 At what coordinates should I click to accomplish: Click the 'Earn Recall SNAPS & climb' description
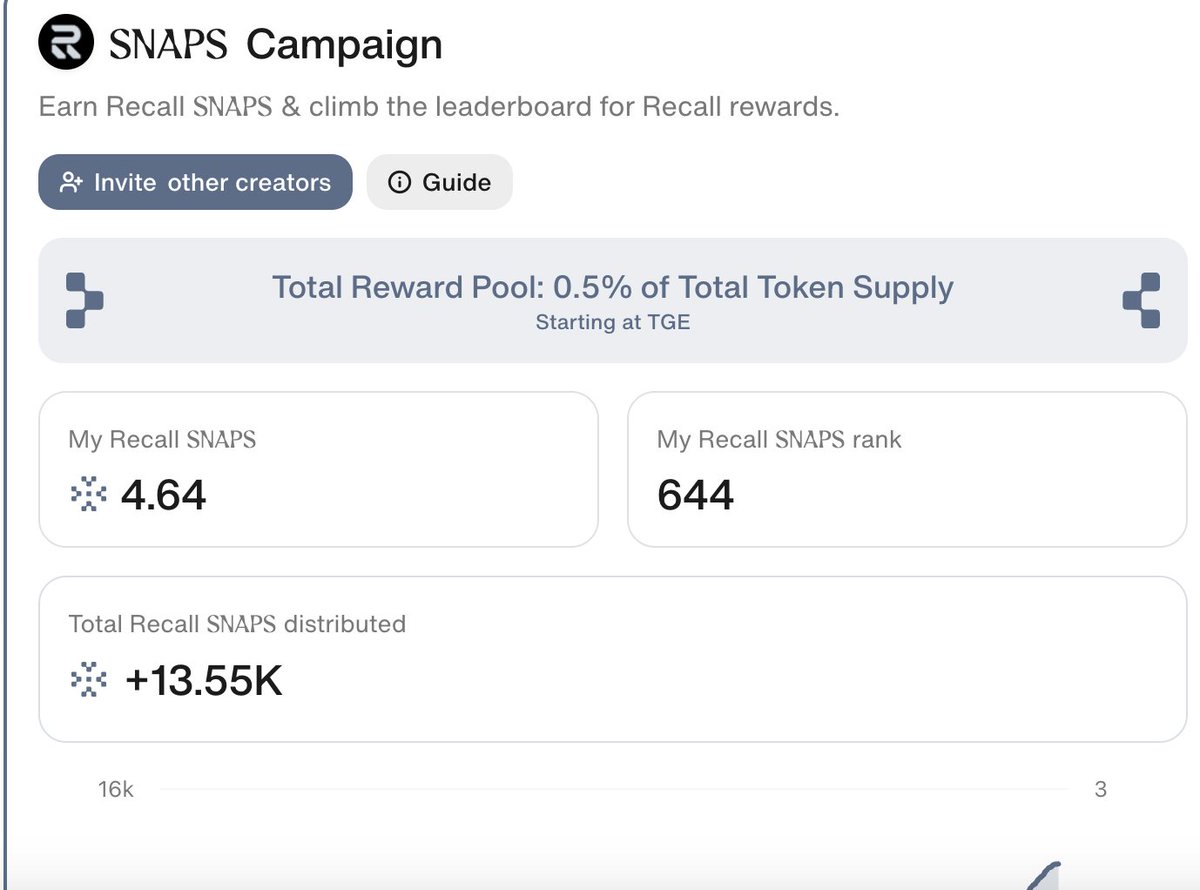439,106
